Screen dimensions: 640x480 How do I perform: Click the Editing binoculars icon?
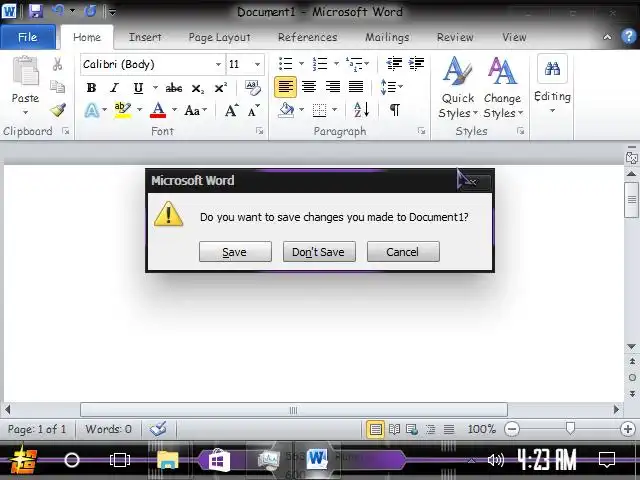[x=552, y=69]
